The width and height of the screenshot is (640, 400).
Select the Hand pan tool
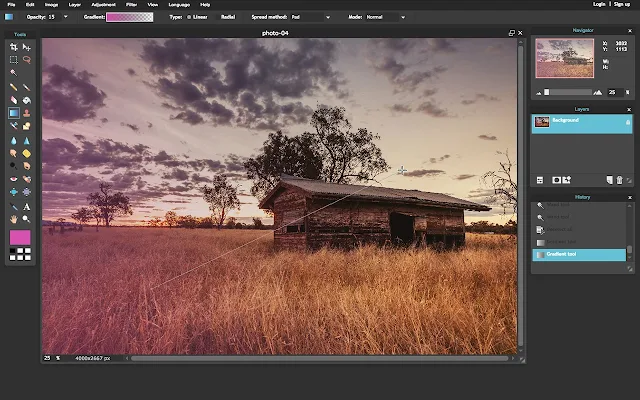(13, 218)
